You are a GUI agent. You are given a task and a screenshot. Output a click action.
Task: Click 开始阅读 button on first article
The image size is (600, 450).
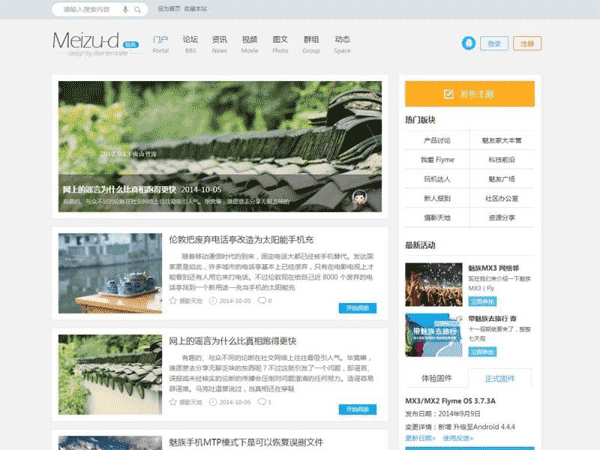(x=357, y=308)
